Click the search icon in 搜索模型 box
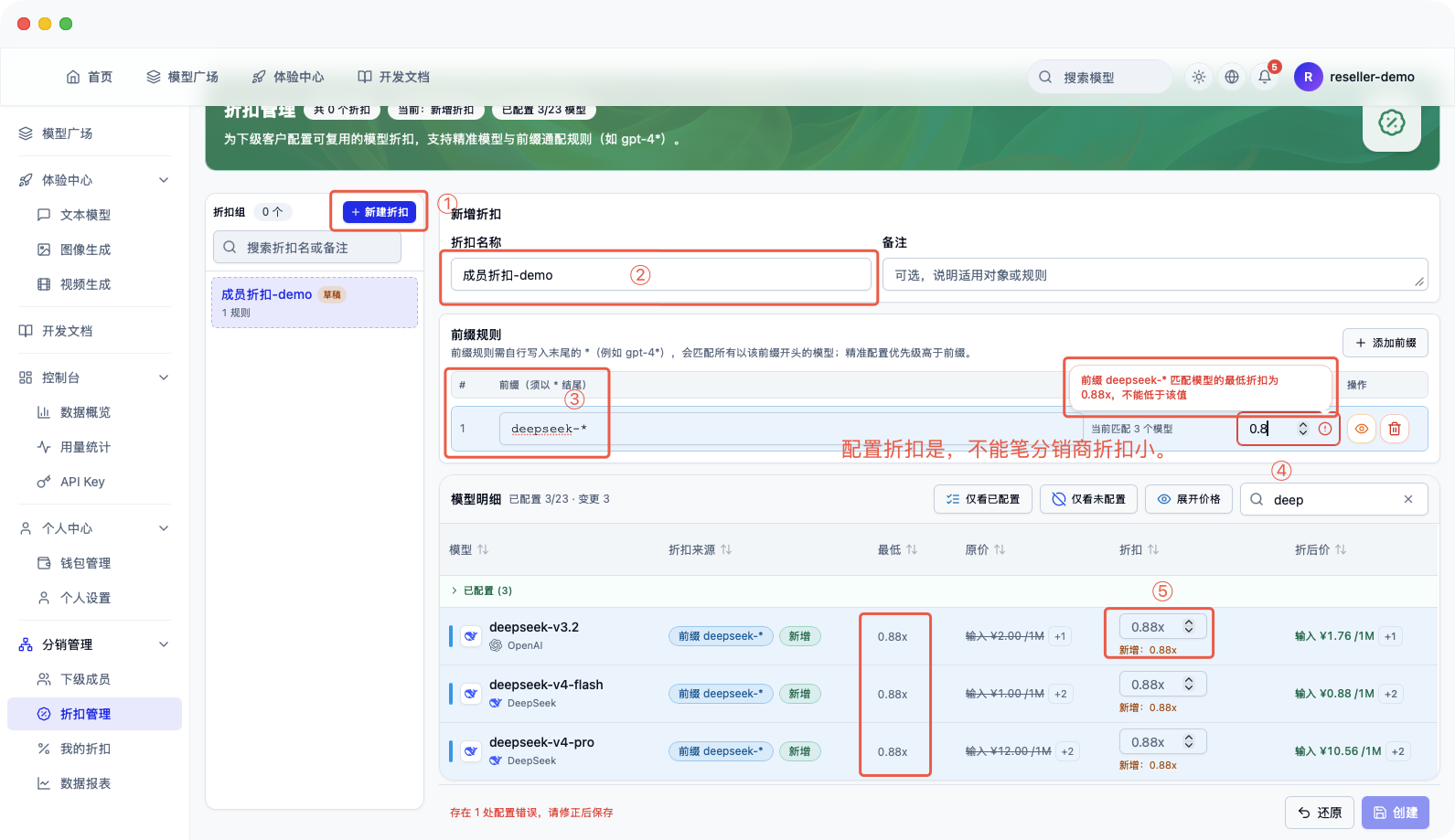Image resolution: width=1455 pixels, height=840 pixels. pyautogui.click(x=1045, y=77)
